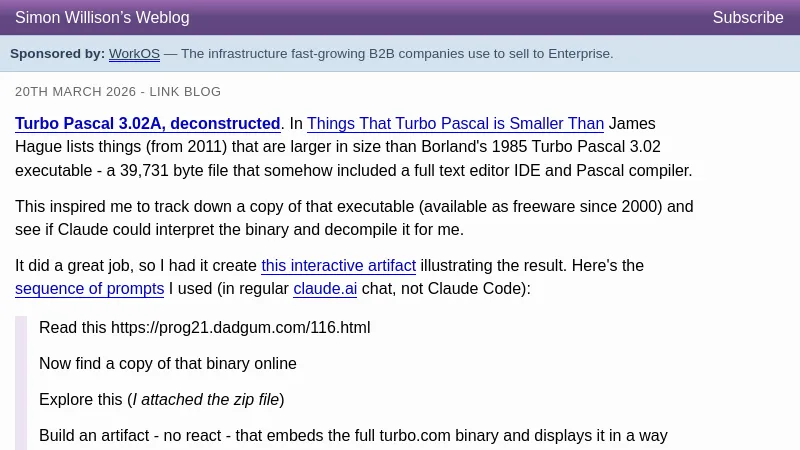
Task: Click the 'Sponsored by:' label
Action: coord(57,54)
